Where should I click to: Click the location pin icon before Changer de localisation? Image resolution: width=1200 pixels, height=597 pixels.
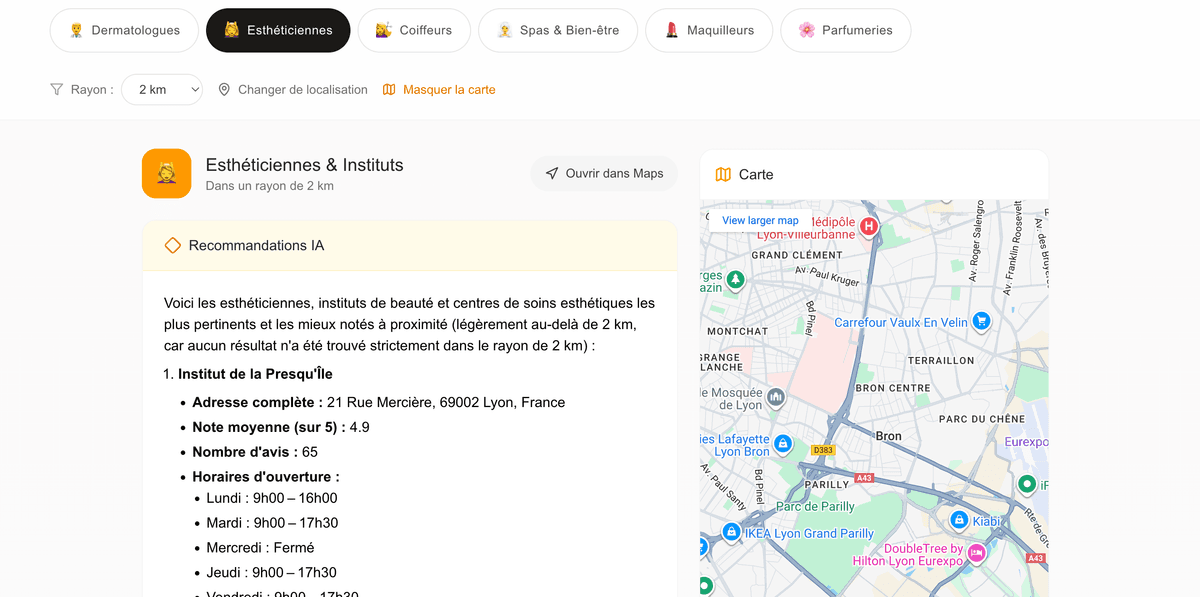224,89
